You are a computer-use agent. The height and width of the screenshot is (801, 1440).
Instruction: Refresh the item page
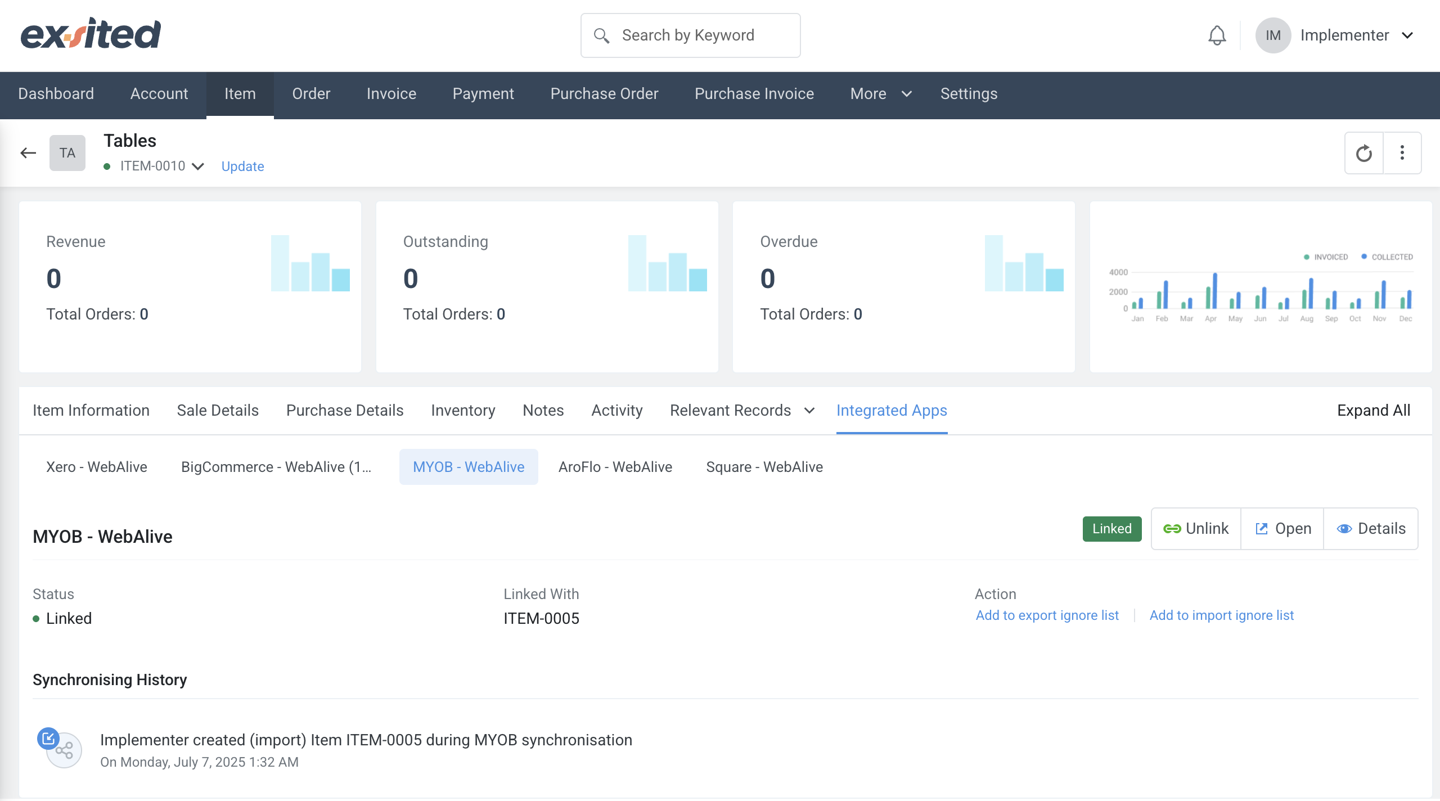pyautogui.click(x=1364, y=153)
